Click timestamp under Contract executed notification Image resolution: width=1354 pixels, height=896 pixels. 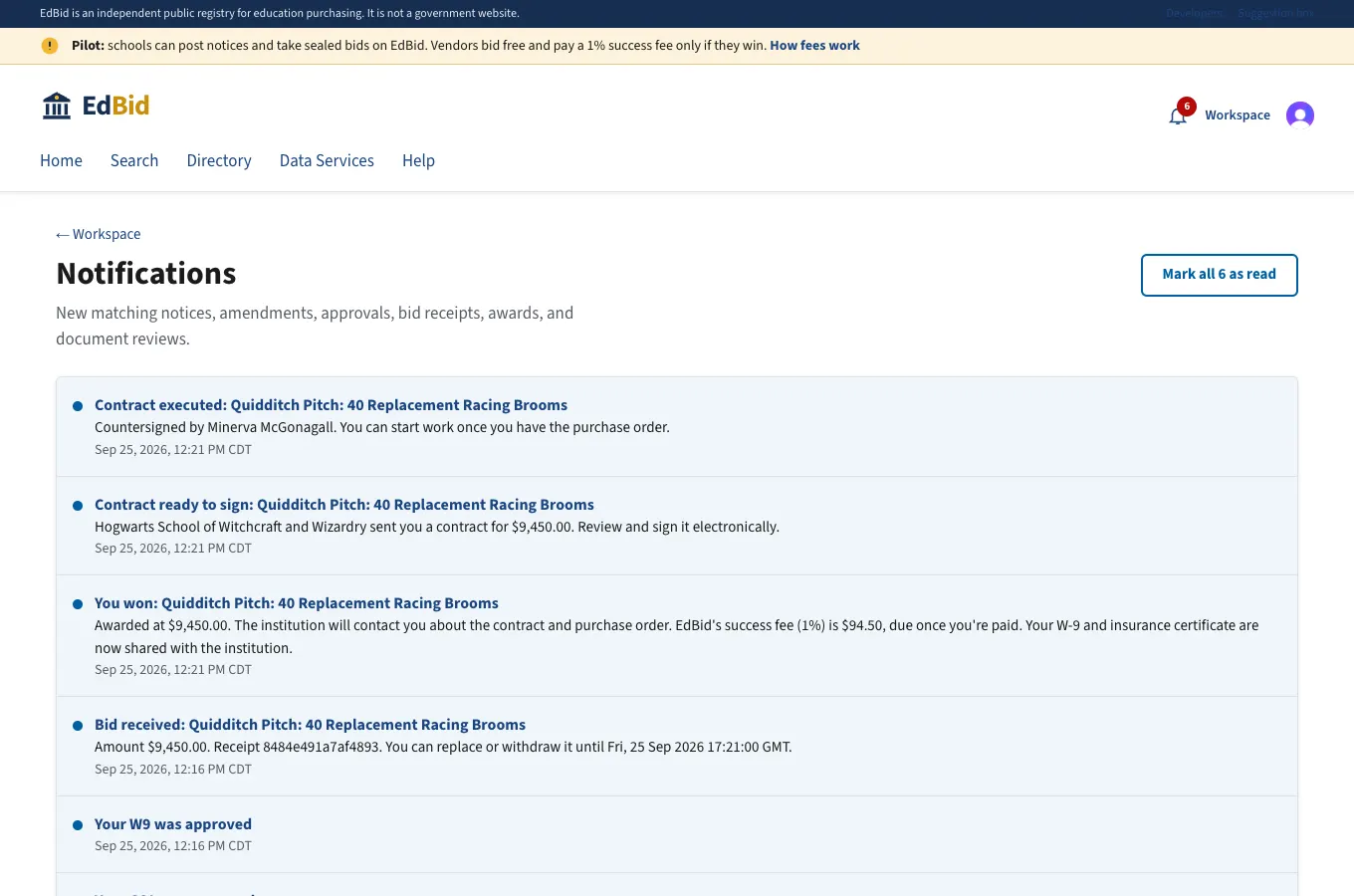173,450
